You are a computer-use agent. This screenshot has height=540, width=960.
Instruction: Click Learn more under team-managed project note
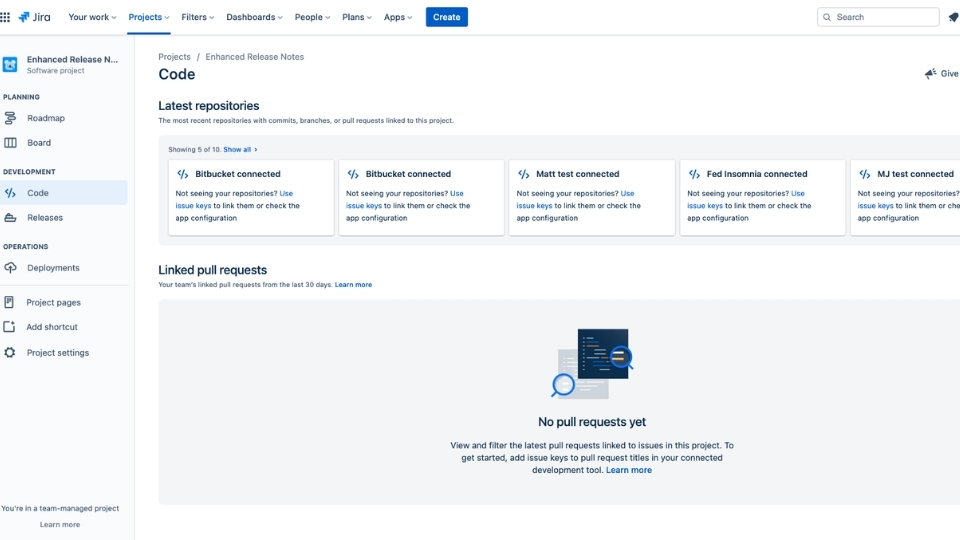[x=60, y=525]
